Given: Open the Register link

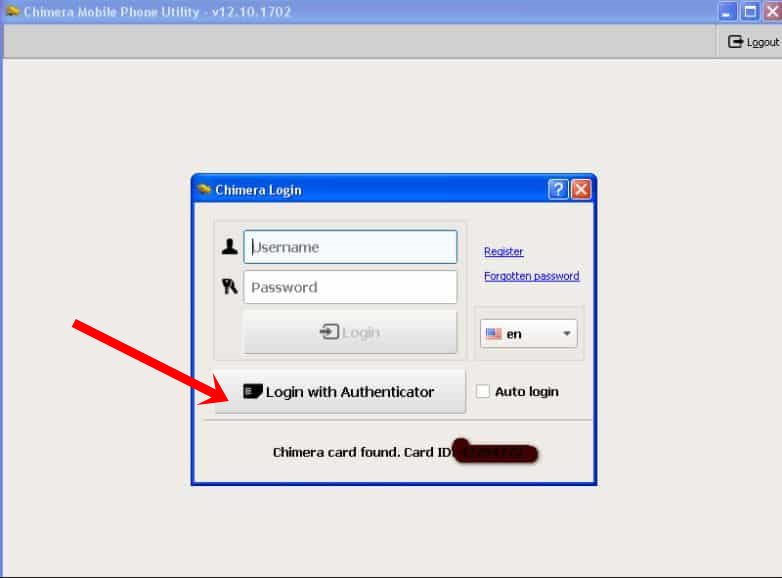Looking at the screenshot, I should [x=503, y=251].
